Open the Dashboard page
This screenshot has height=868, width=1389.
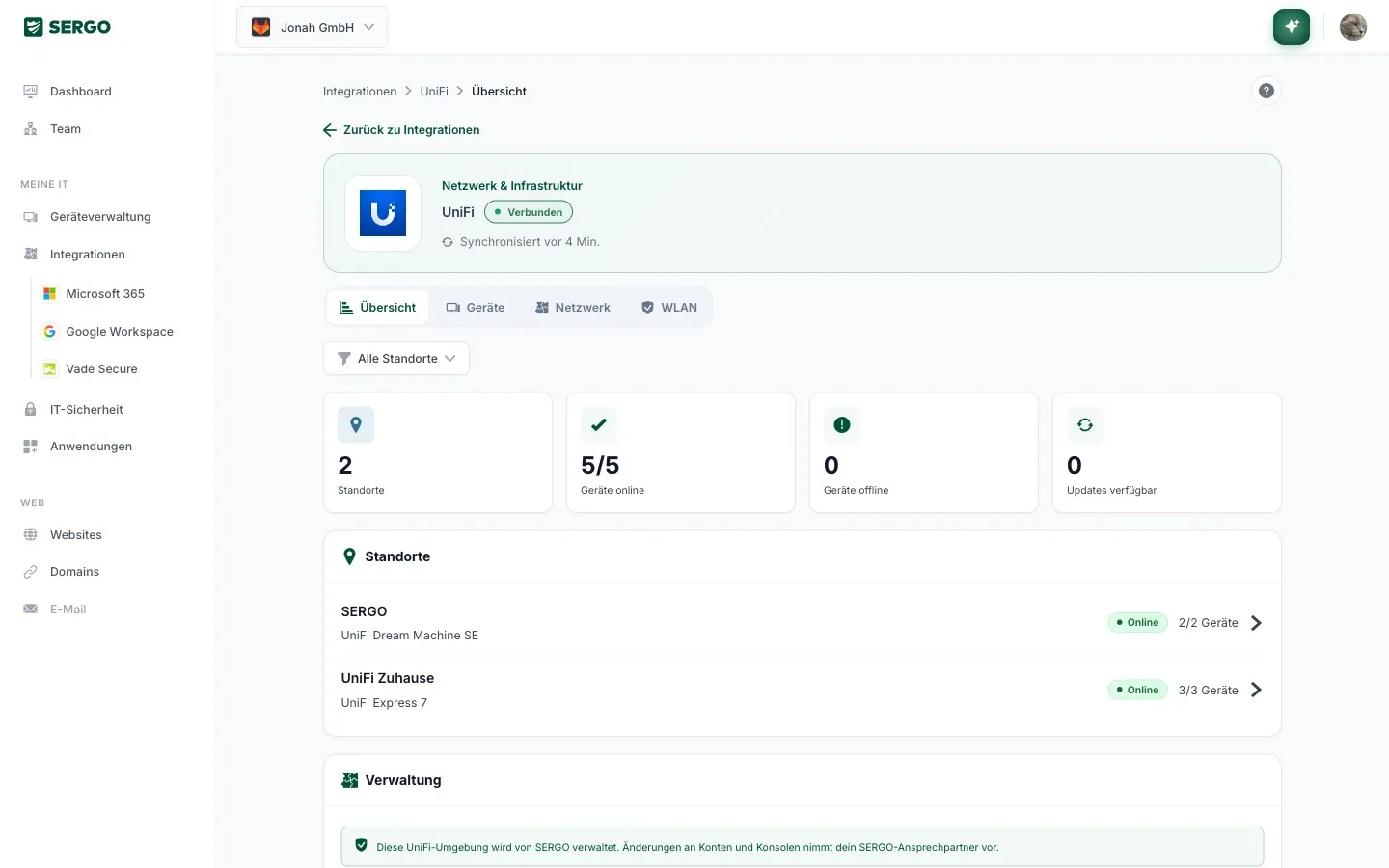[81, 92]
